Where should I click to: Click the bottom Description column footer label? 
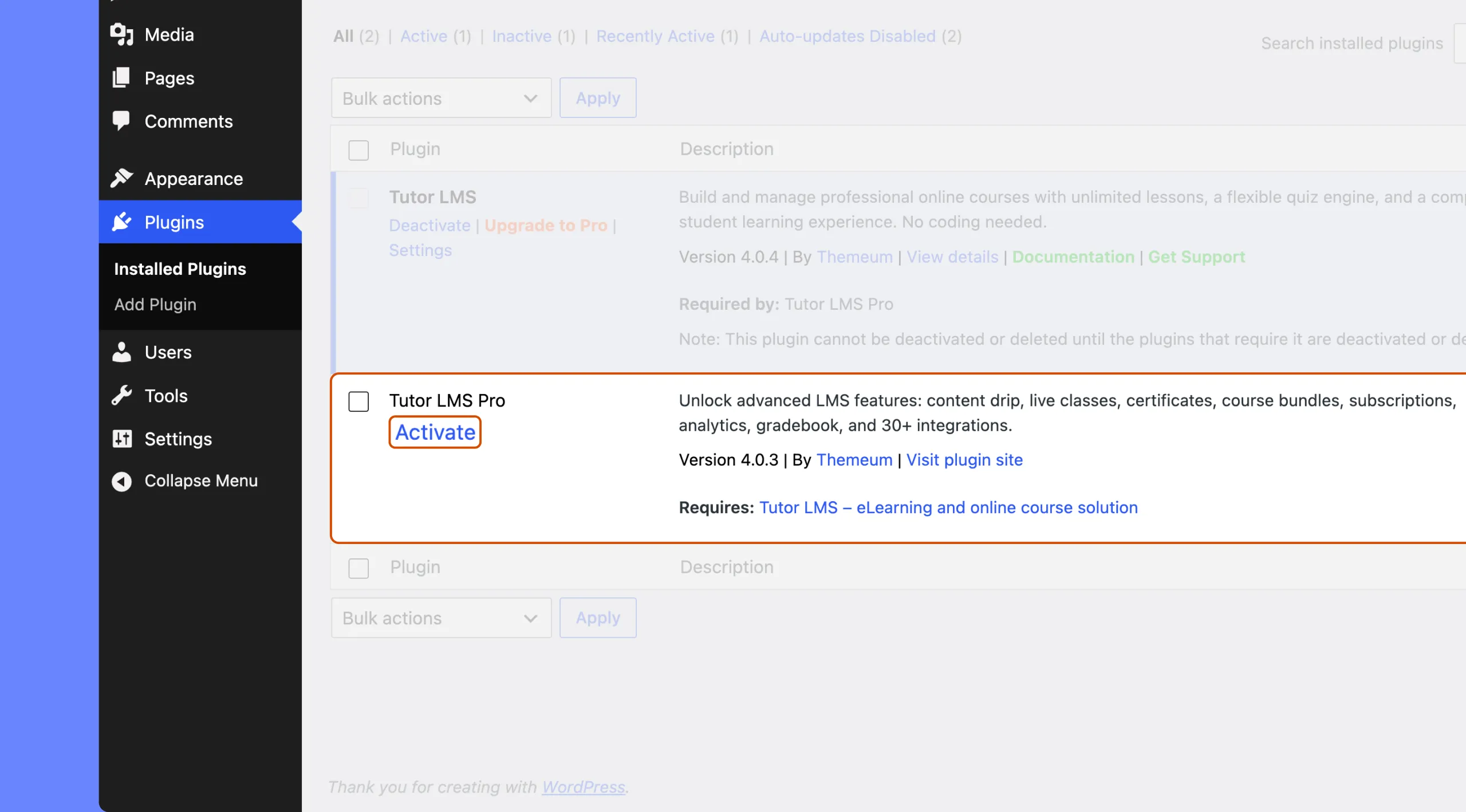(727, 567)
